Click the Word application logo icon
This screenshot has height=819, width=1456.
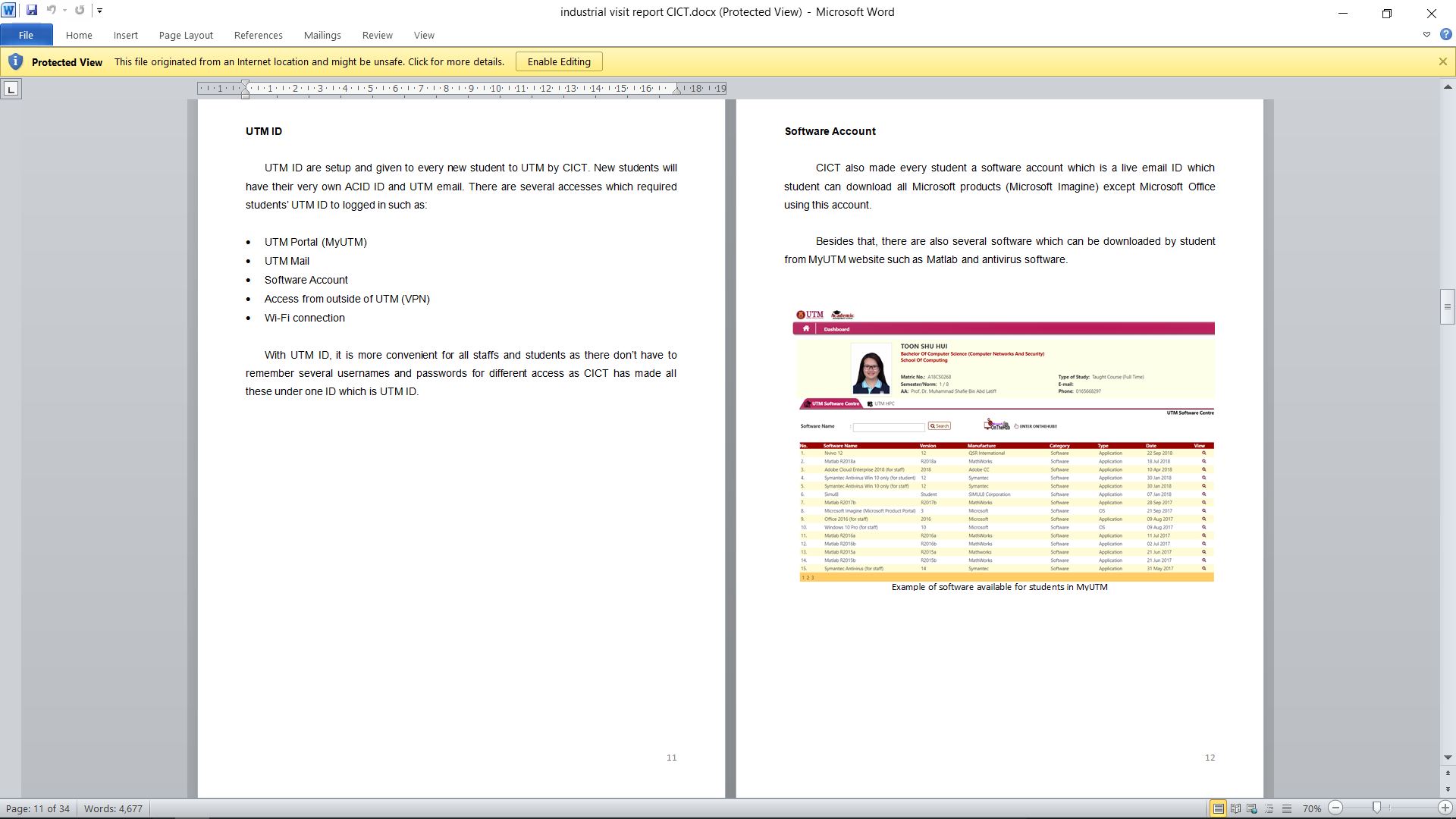point(9,11)
